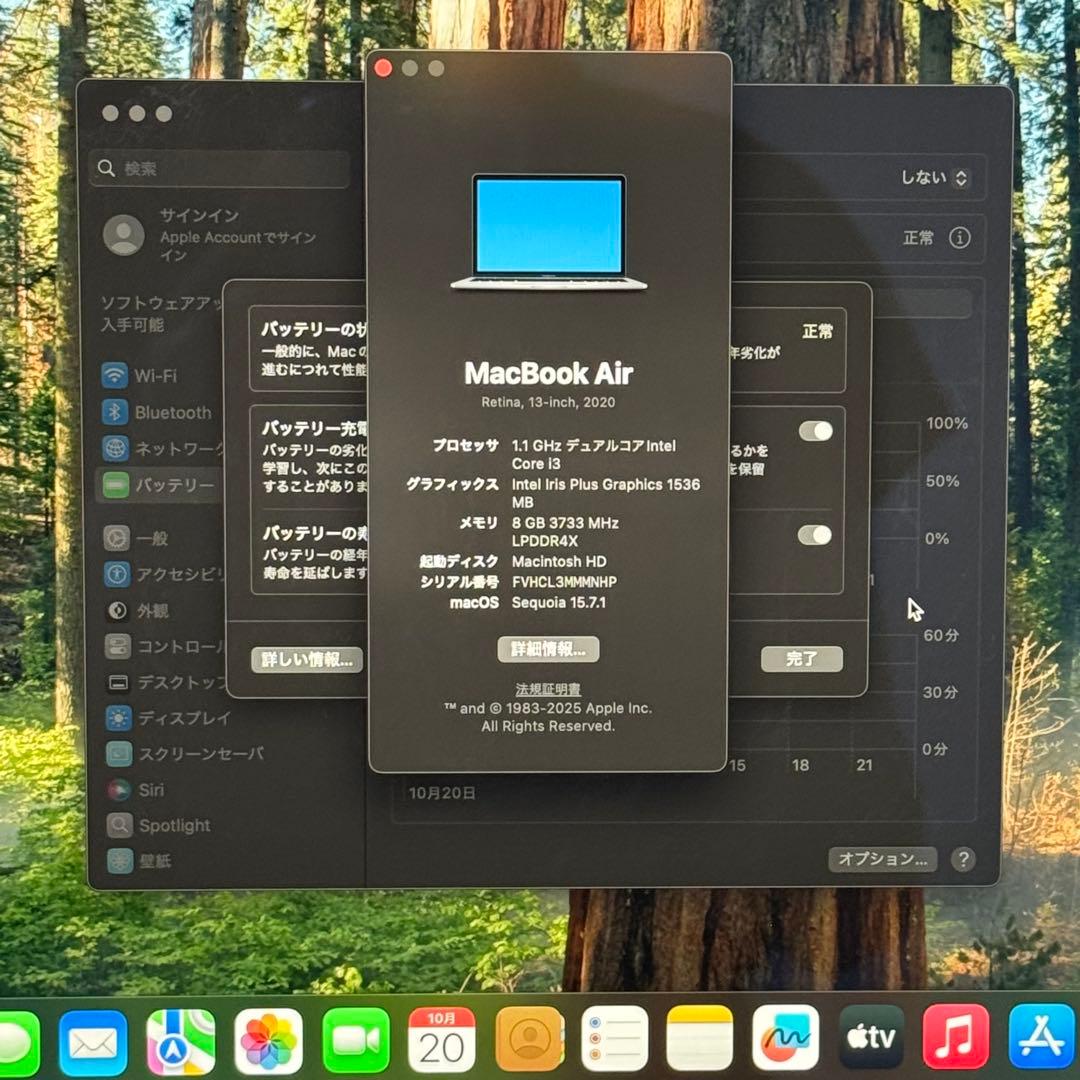Launch Notes from the Dock

(699, 1038)
